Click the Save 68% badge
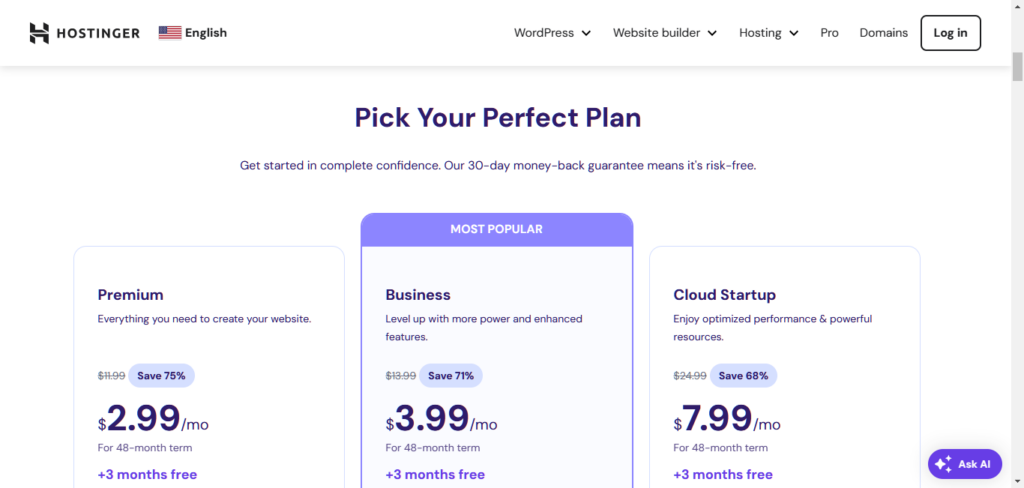The image size is (1024, 488). pyautogui.click(x=743, y=376)
